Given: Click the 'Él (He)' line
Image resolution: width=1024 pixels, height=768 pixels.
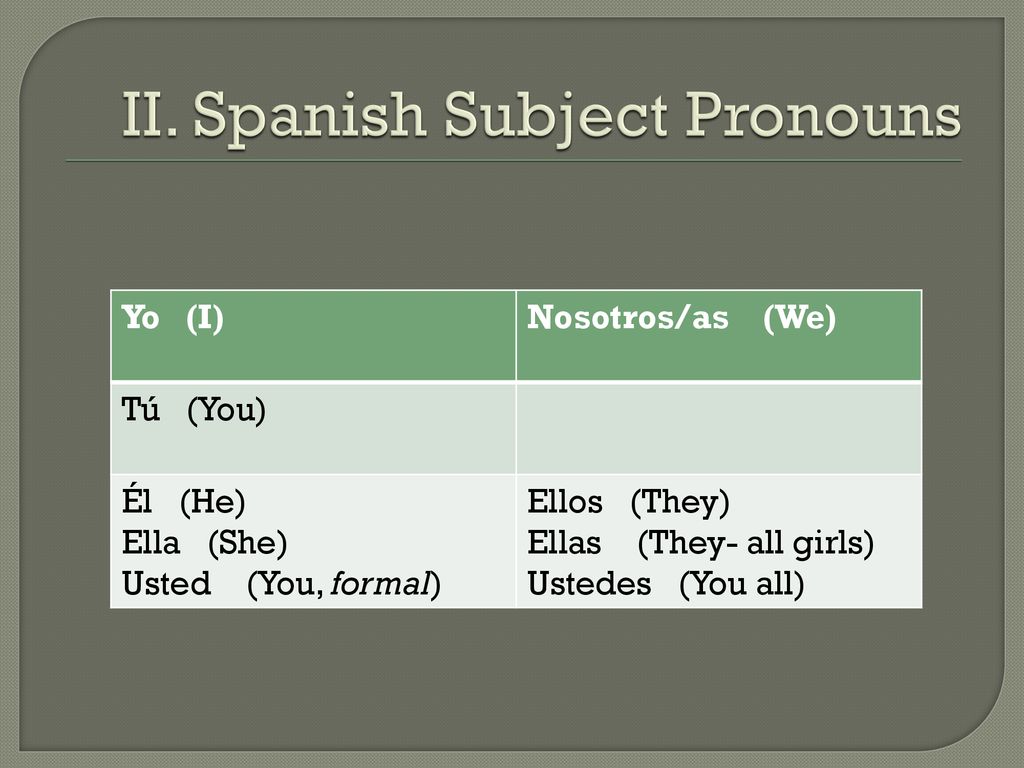Looking at the screenshot, I should pos(184,502).
